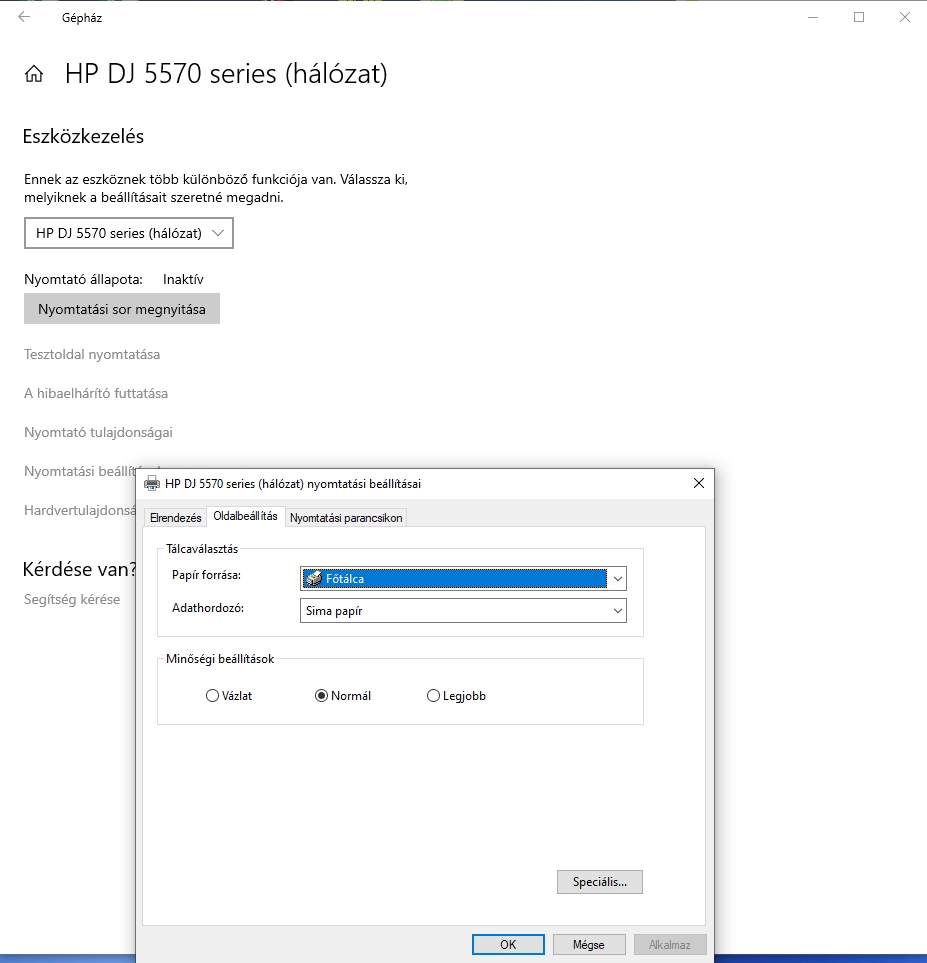The height and width of the screenshot is (963, 927).
Task: Cancel with the Mégse button
Action: pos(589,945)
